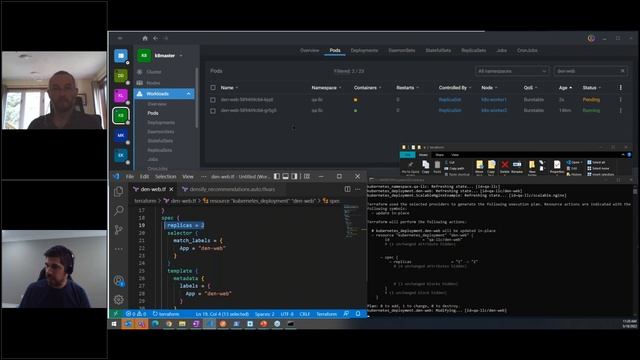Select the EK cluster in Lens hotbar
Image resolution: width=640 pixels, height=360 pixels.
tap(121, 156)
